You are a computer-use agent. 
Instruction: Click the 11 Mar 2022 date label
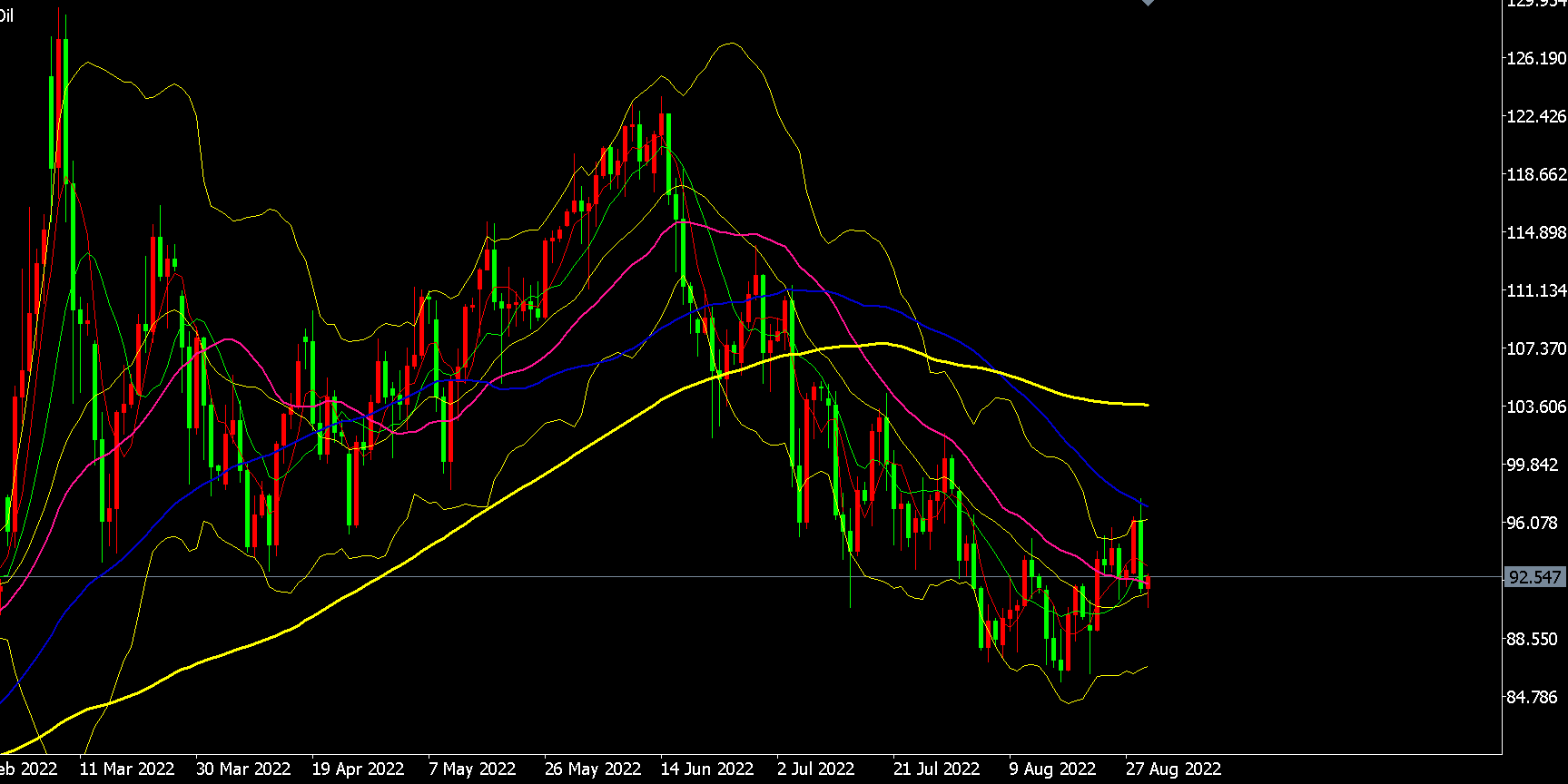click(127, 769)
